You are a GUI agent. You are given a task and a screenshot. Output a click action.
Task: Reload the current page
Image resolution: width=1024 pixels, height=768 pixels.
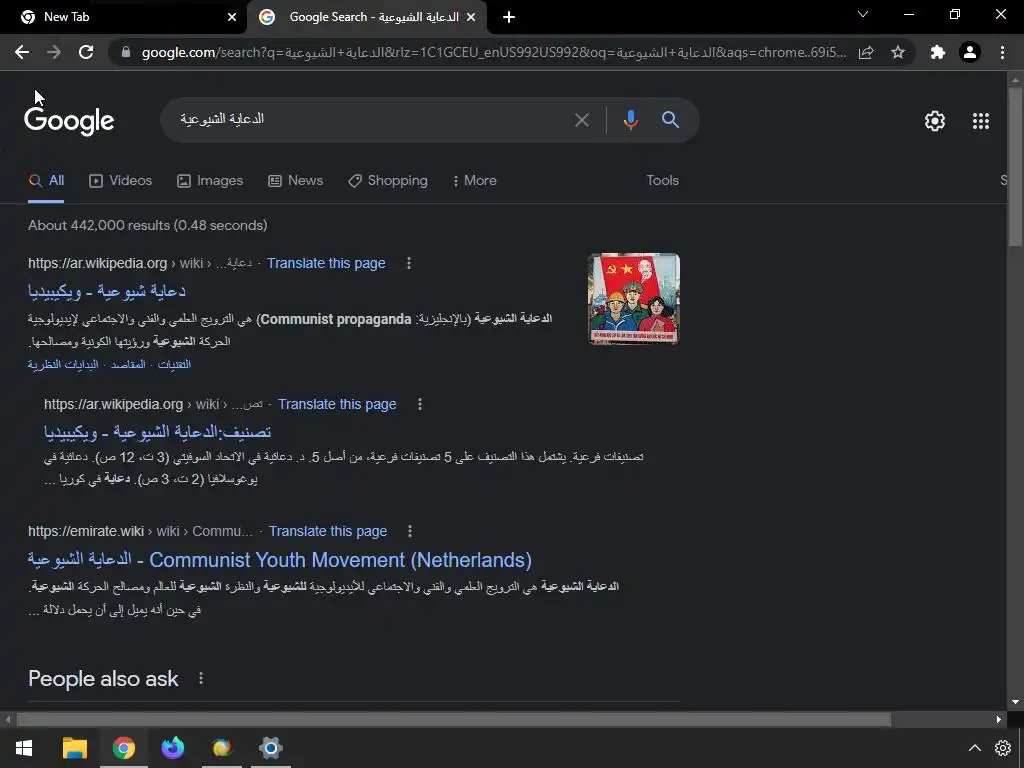[86, 52]
